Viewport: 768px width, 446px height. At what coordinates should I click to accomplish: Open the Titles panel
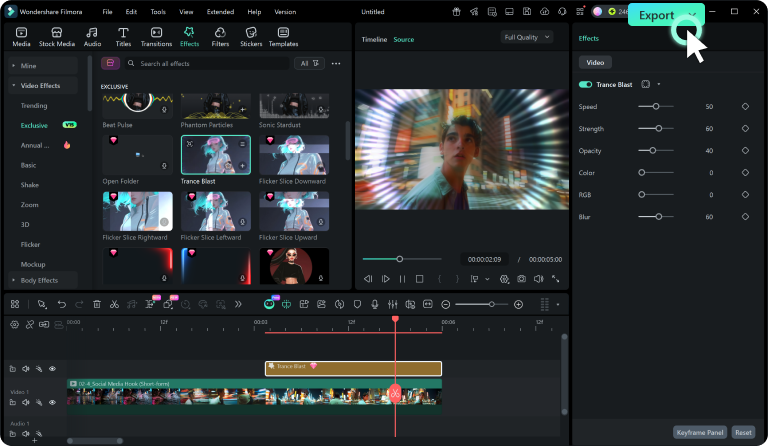tap(123, 37)
